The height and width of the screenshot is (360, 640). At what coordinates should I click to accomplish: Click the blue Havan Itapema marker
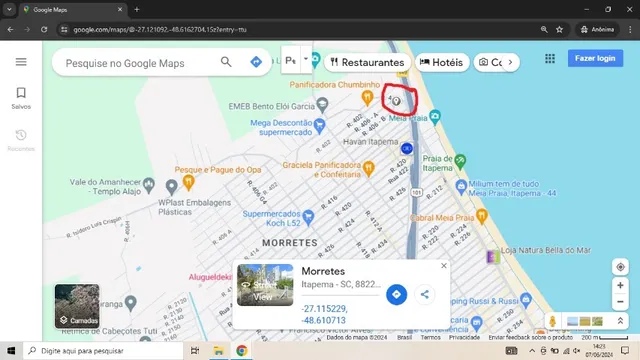pyautogui.click(x=407, y=149)
